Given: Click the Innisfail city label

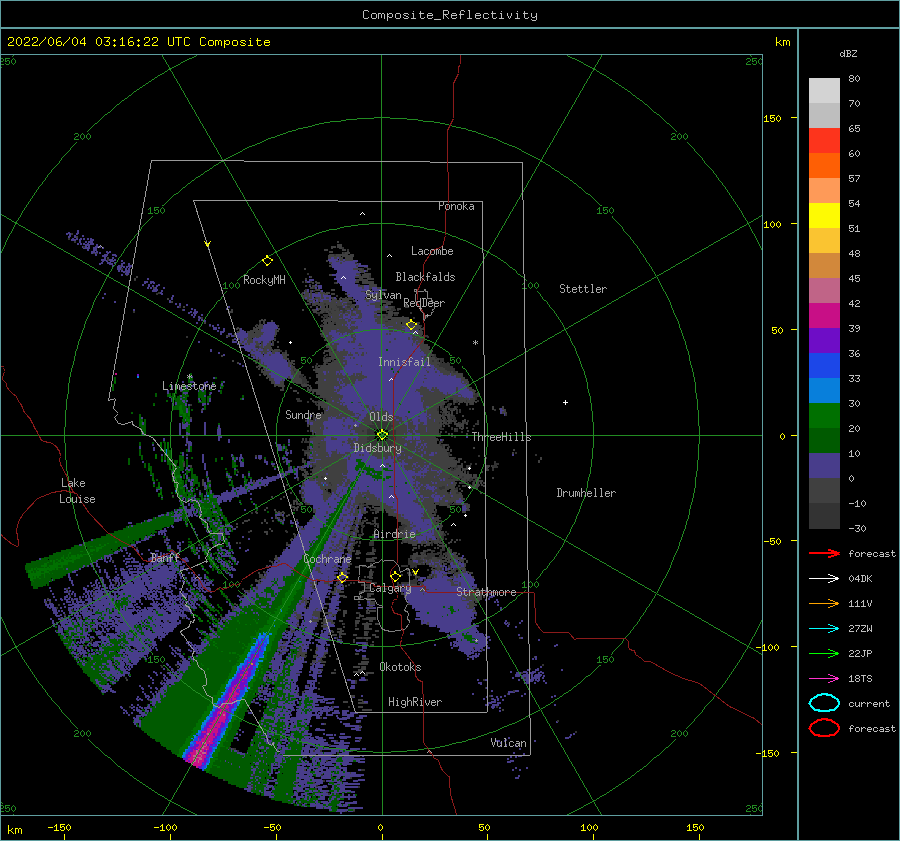Looking at the screenshot, I should point(404,362).
